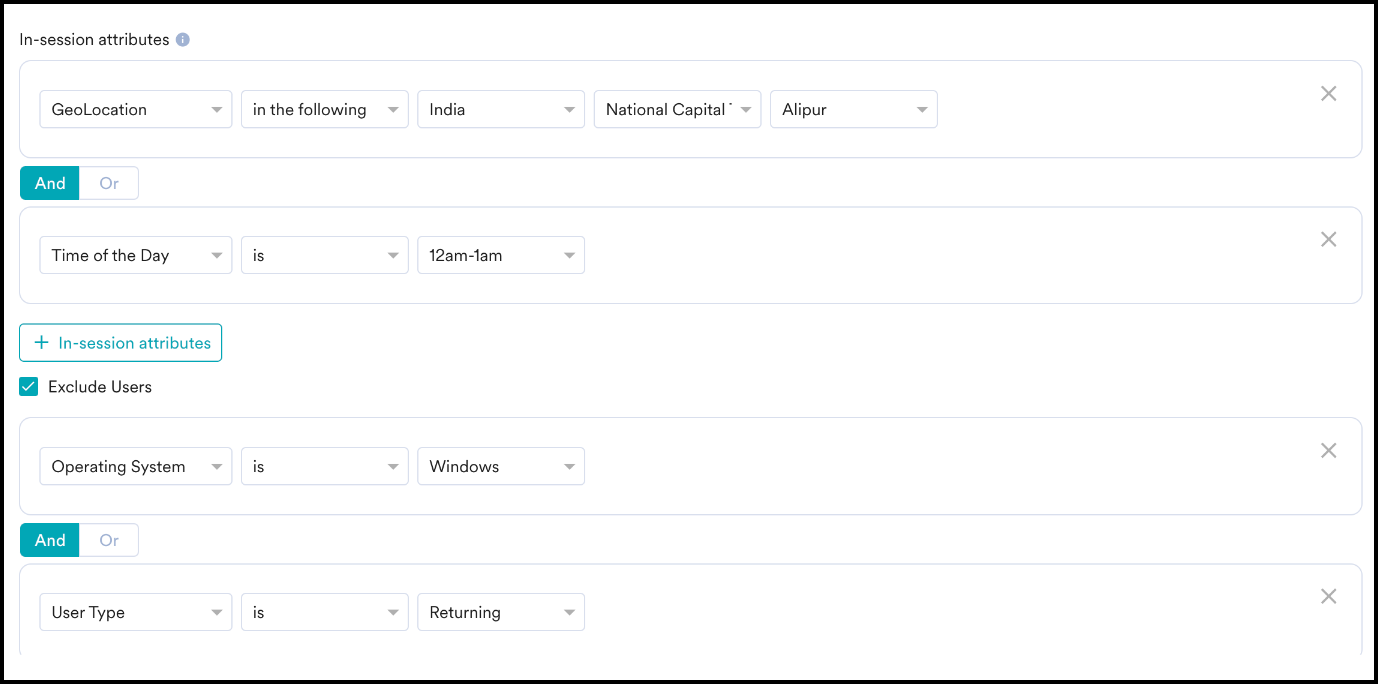
Task: Delete the Operating System exclusion row
Action: [1328, 450]
